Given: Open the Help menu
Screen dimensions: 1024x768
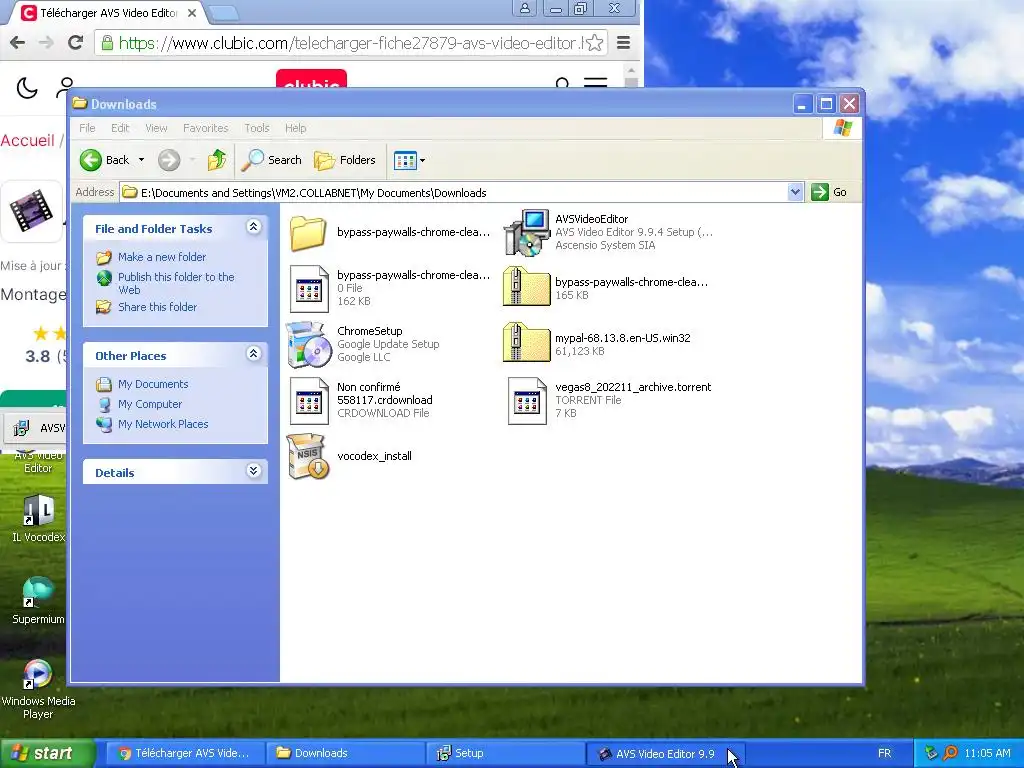Looking at the screenshot, I should [x=295, y=128].
